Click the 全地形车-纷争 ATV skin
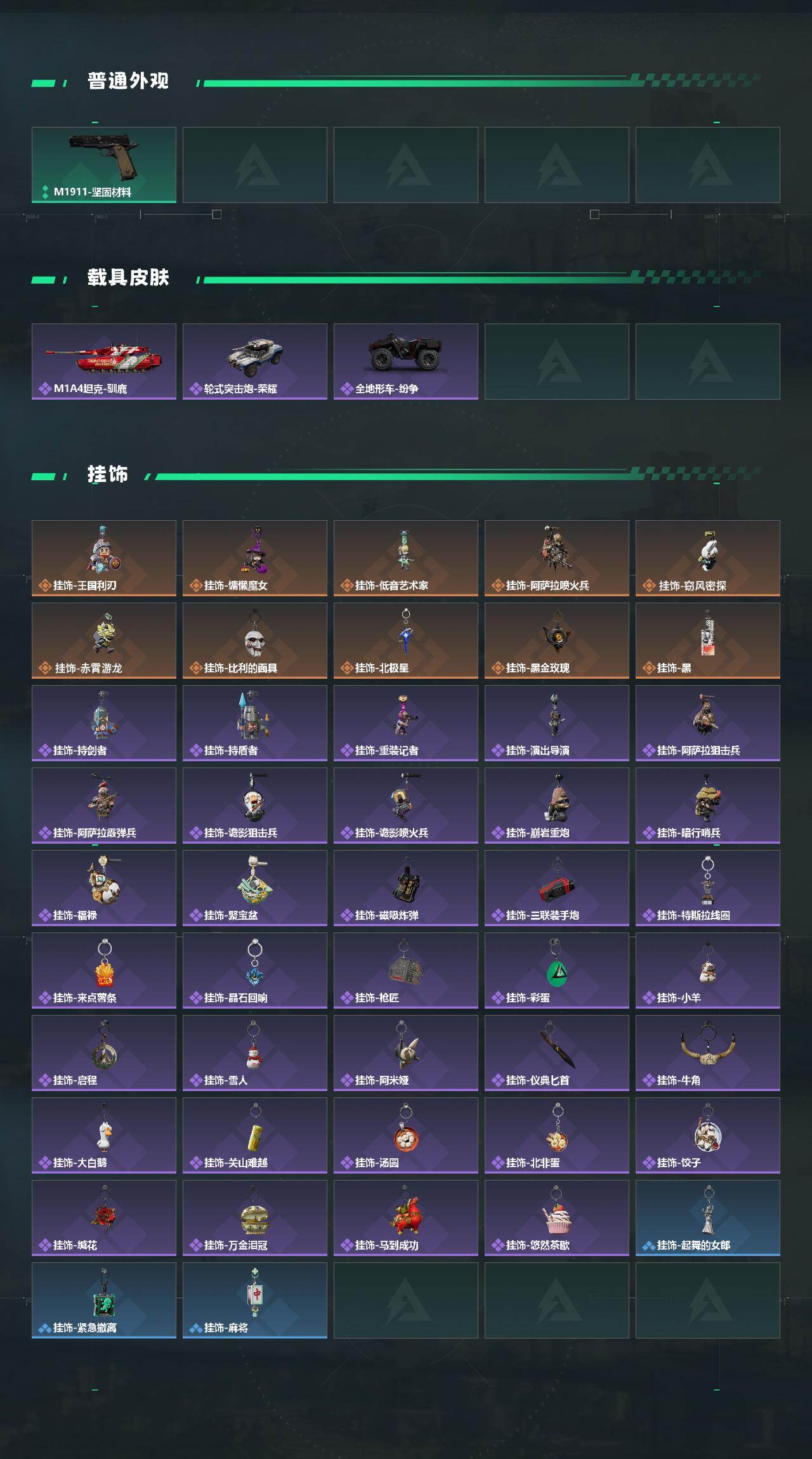 click(406, 362)
